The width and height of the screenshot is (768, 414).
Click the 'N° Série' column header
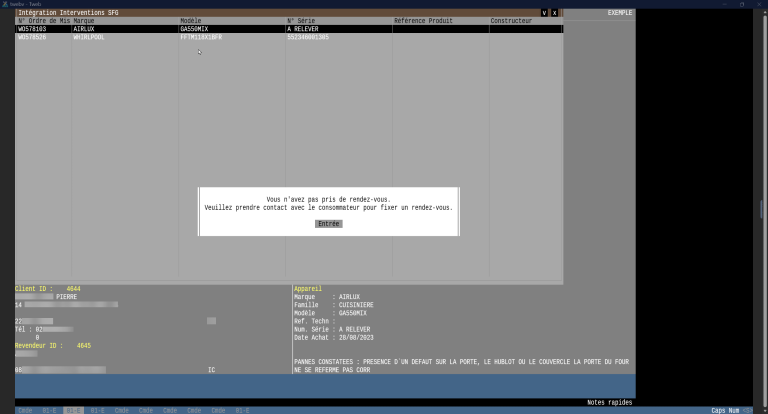(x=303, y=21)
